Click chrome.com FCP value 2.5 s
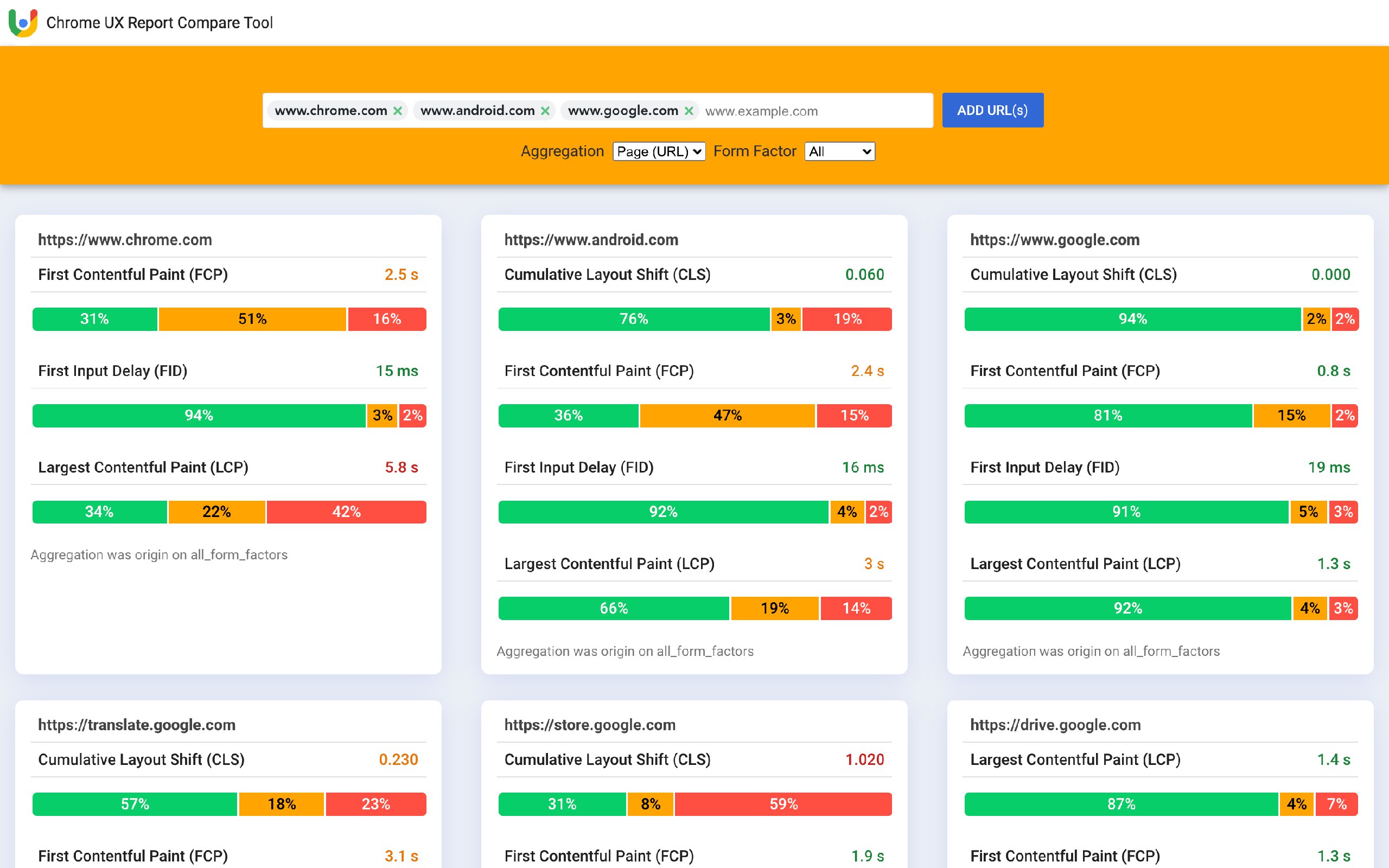Image resolution: width=1389 pixels, height=868 pixels. tap(401, 275)
